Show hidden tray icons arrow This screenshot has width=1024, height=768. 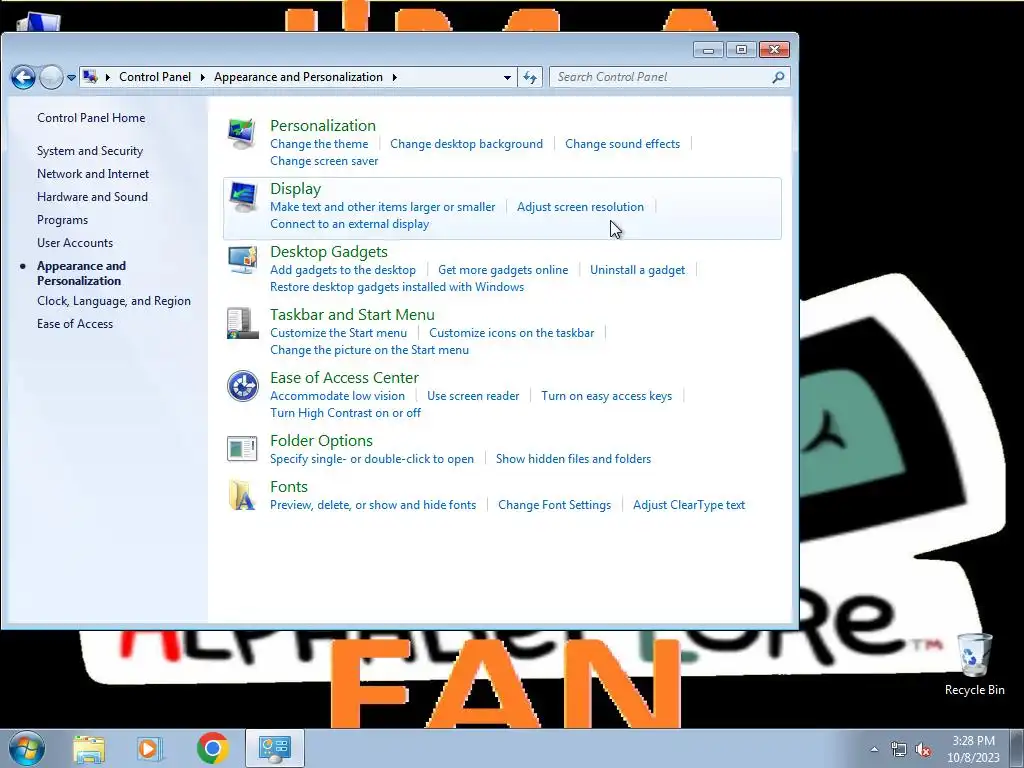click(x=874, y=750)
